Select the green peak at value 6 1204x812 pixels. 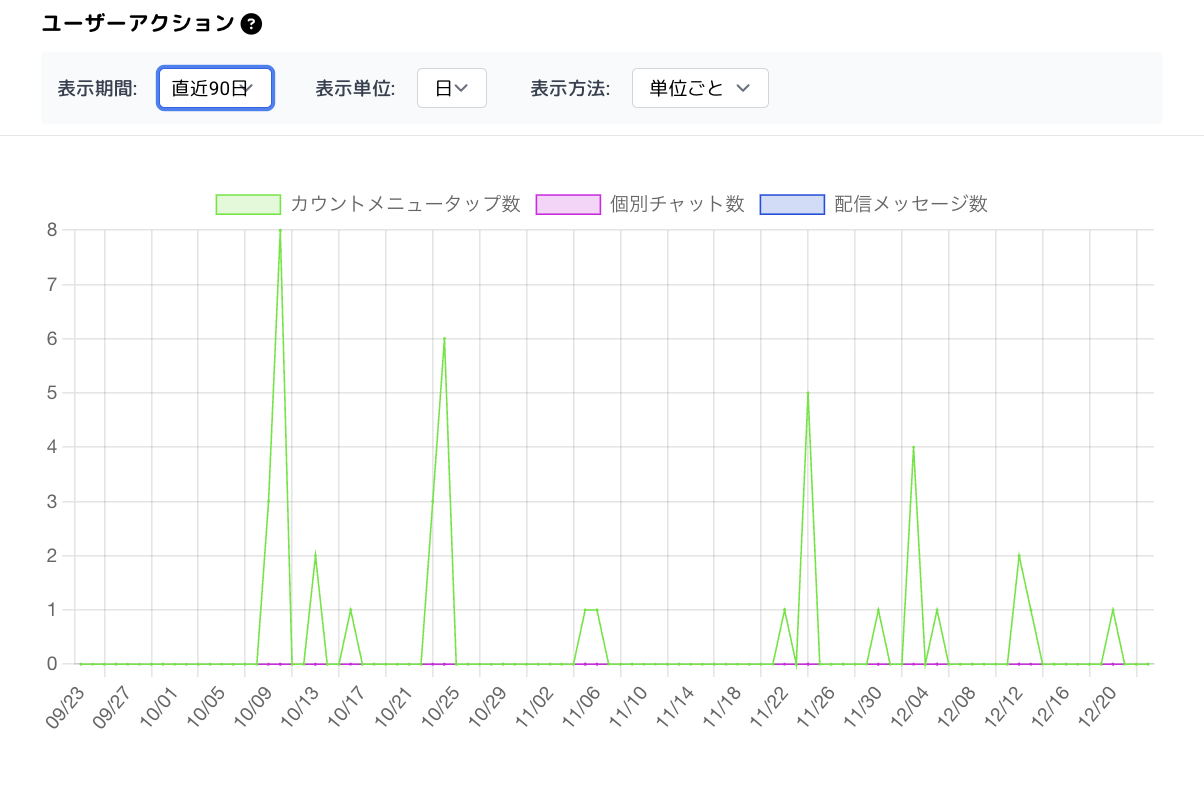pyautogui.click(x=444, y=339)
